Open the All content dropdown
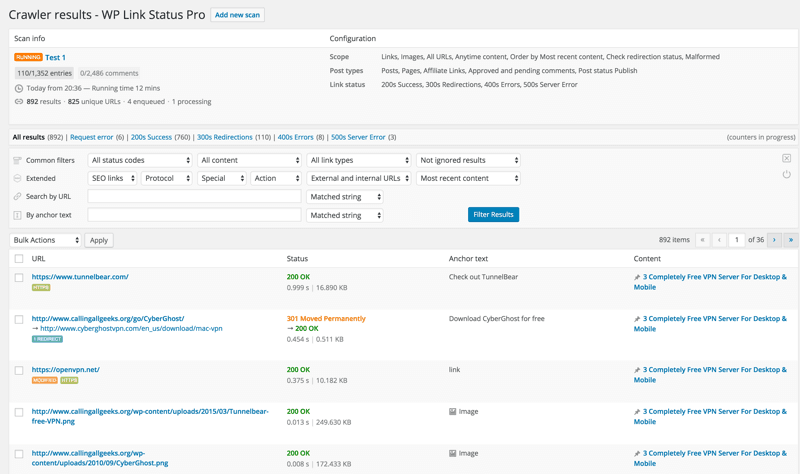800x474 pixels. click(249, 160)
